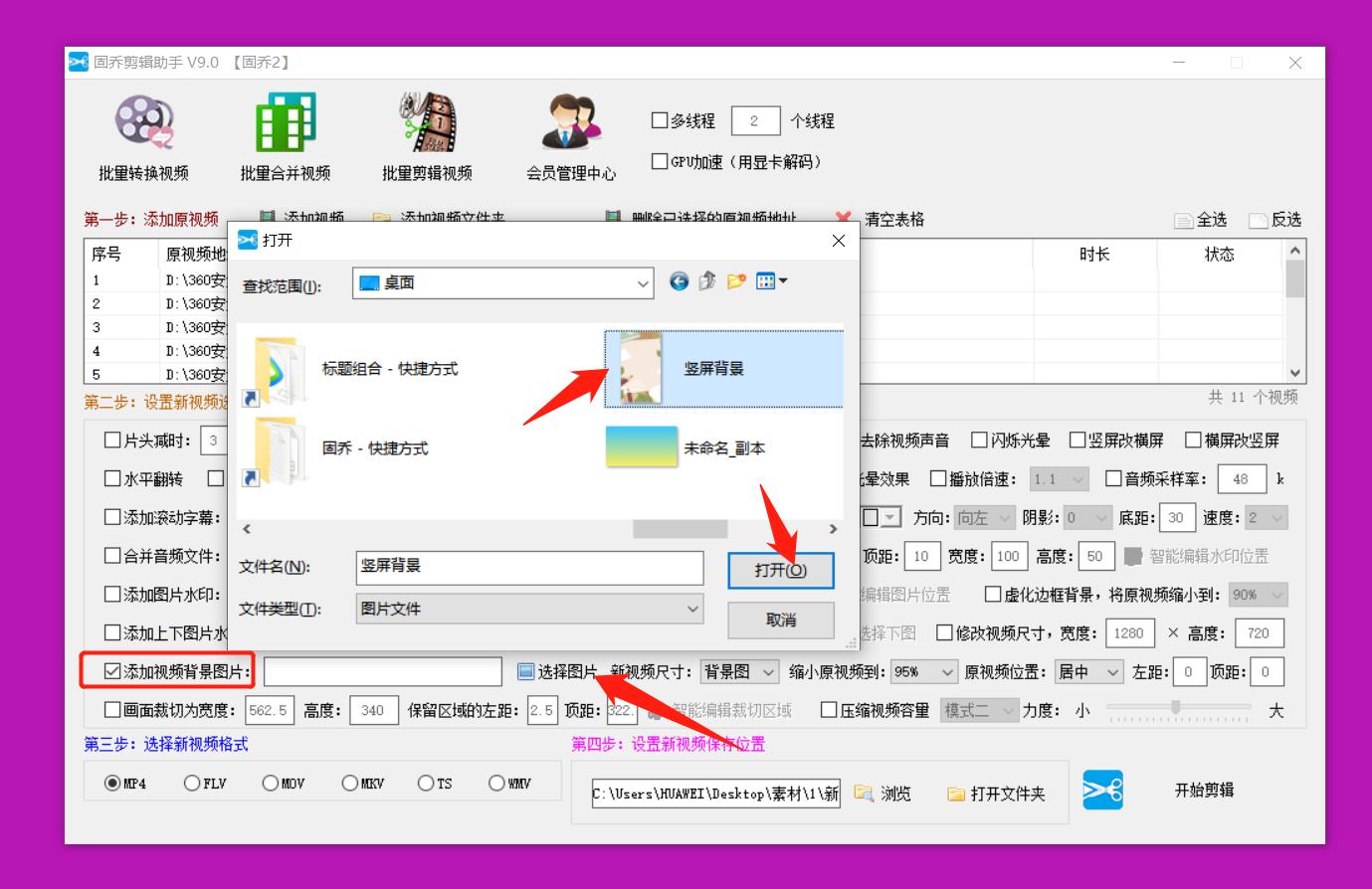Go back using the dialog's back arrow icon
Viewport: 1372px width, 889px height.
[680, 281]
